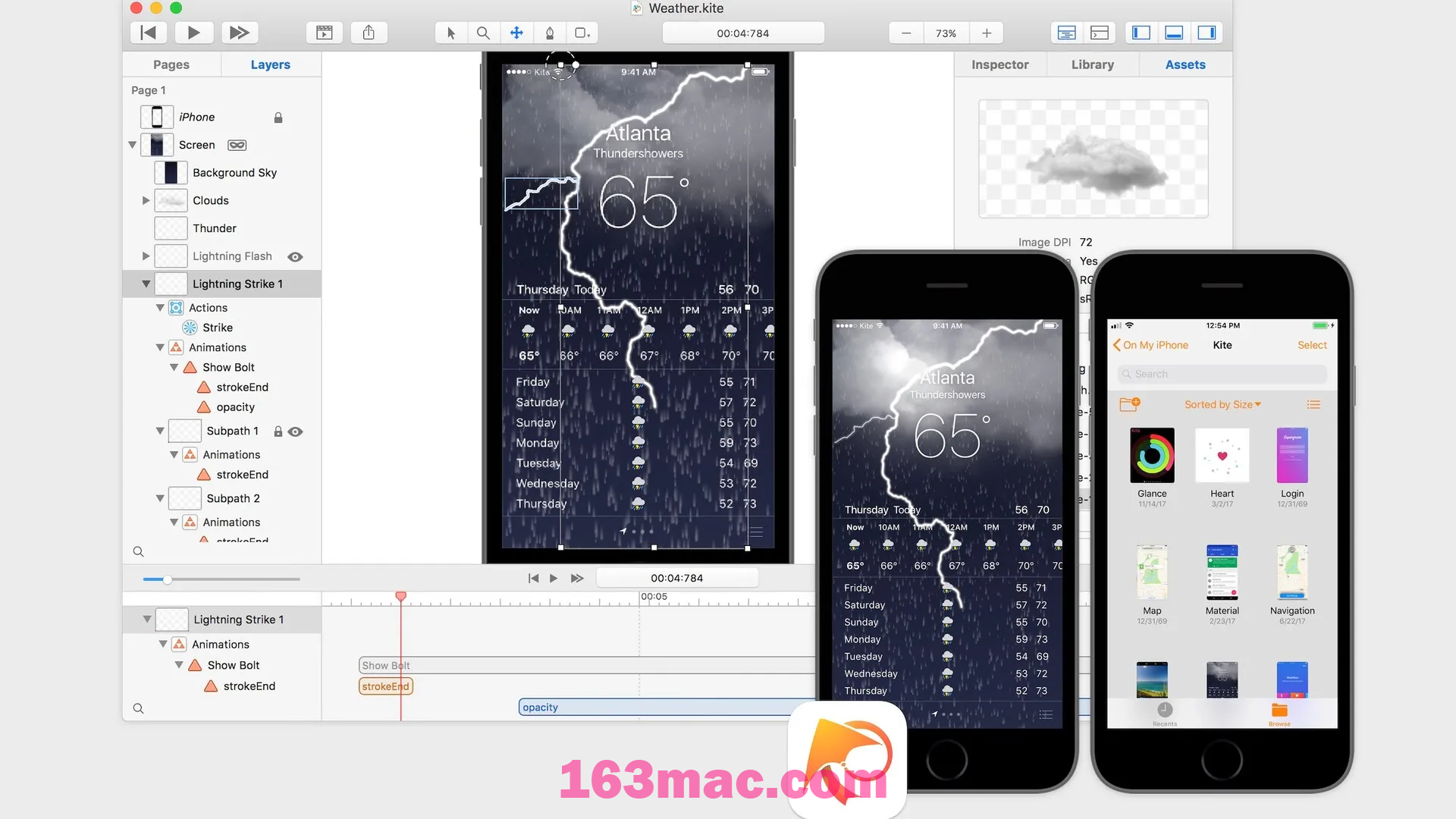Screen dimensions: 1456x819
Task: Click the share/export button
Action: pyautogui.click(x=369, y=33)
